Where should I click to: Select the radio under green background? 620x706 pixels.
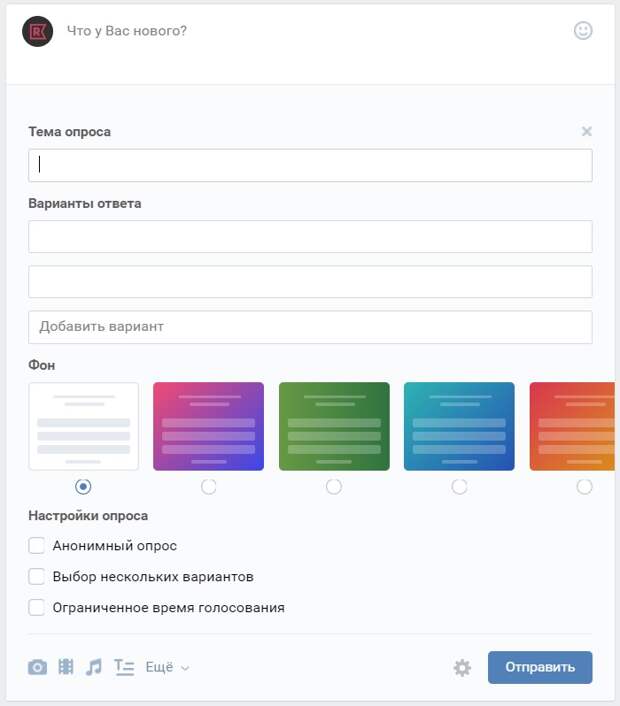click(334, 486)
